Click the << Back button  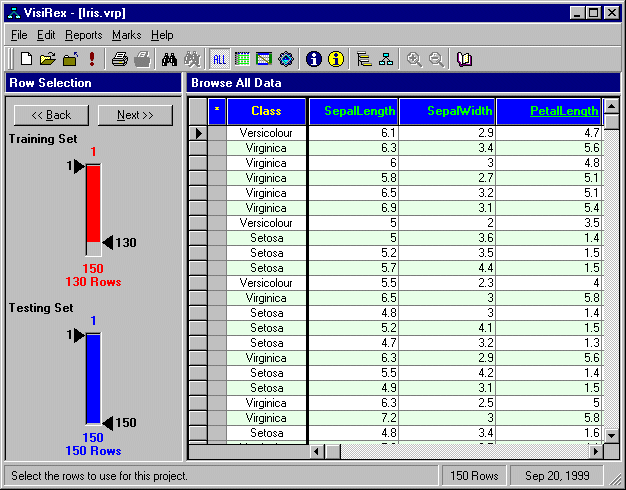(x=52, y=115)
